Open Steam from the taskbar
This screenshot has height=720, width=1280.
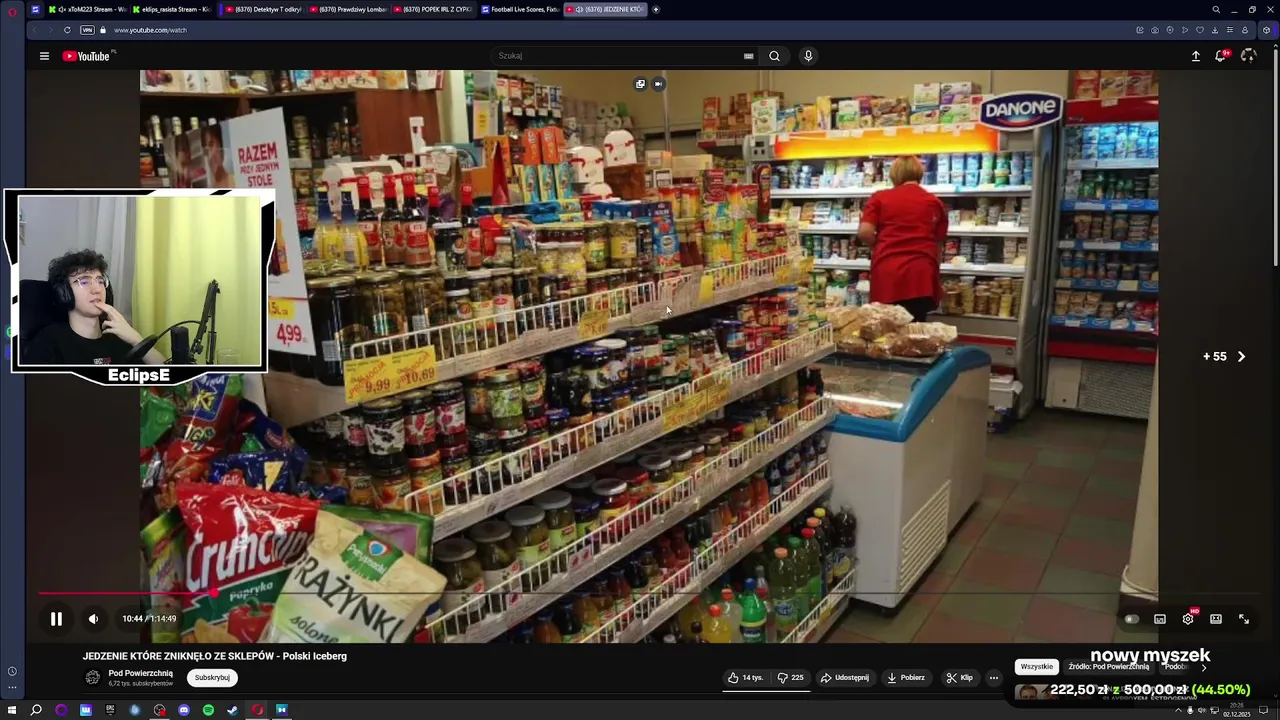click(x=232, y=710)
